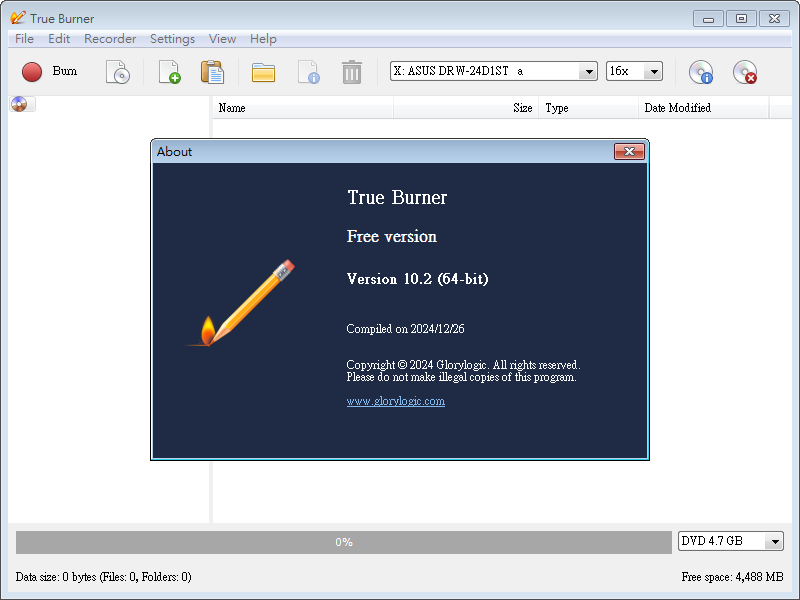Click the new folder icon
Viewport: 800px width, 600px height.
(x=263, y=72)
